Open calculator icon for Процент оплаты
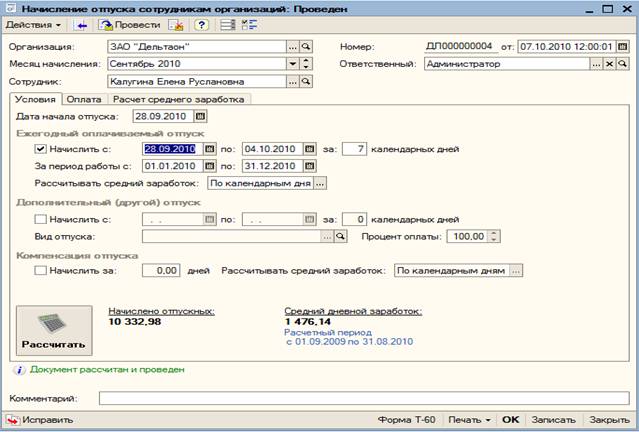The width and height of the screenshot is (639, 432). point(493,236)
